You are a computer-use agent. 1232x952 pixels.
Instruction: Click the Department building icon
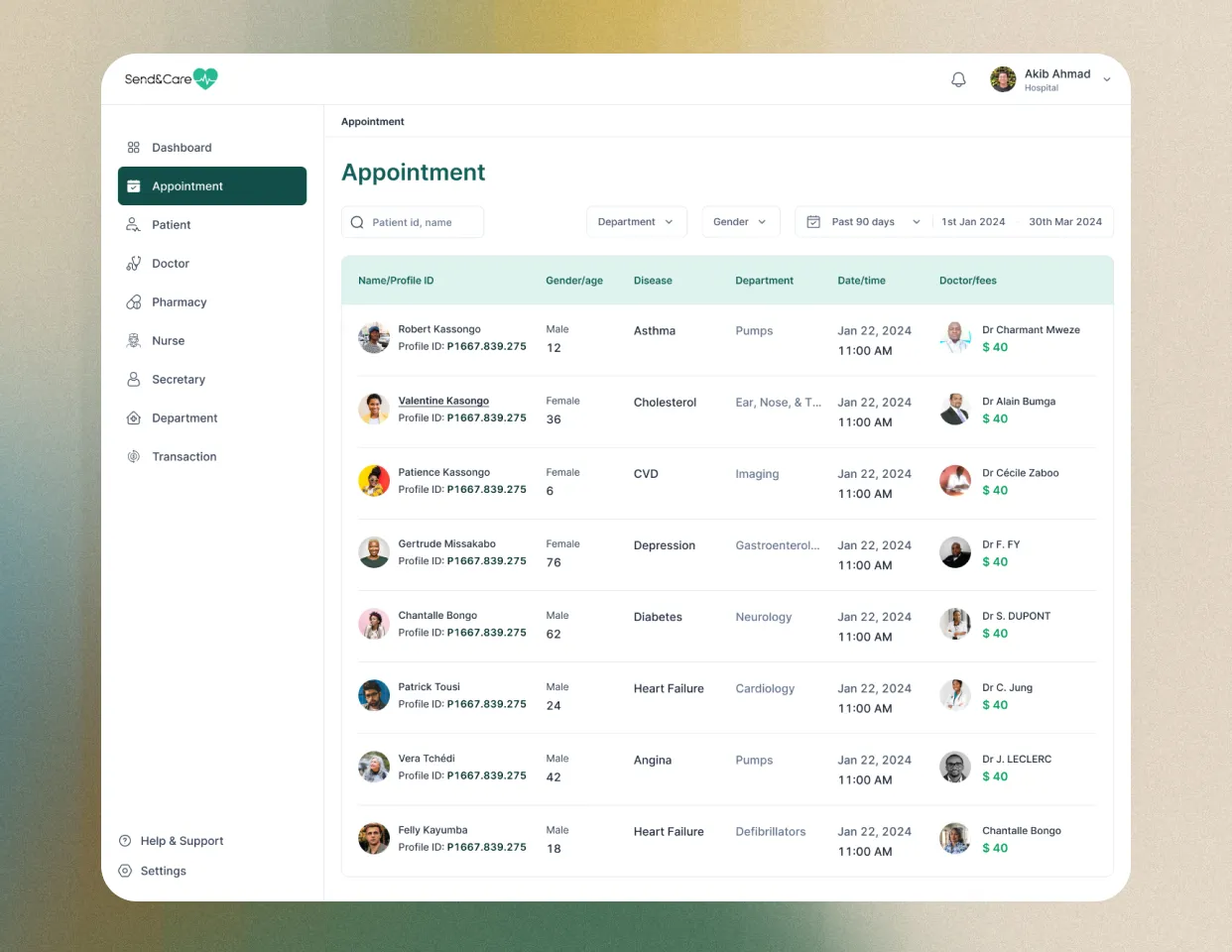point(133,418)
